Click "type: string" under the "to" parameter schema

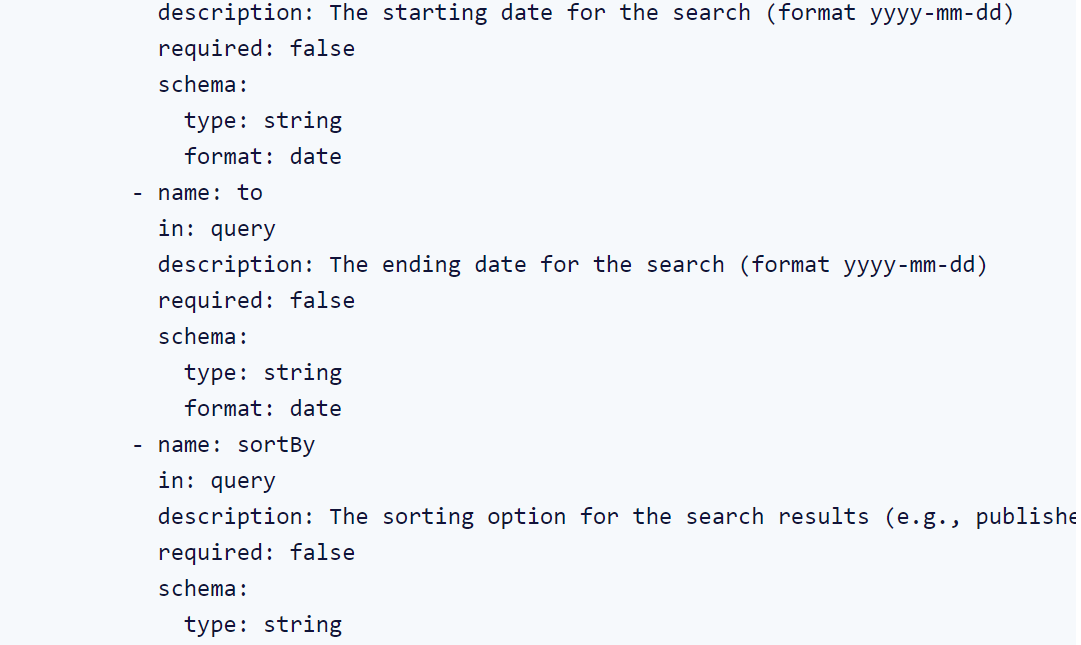point(263,373)
